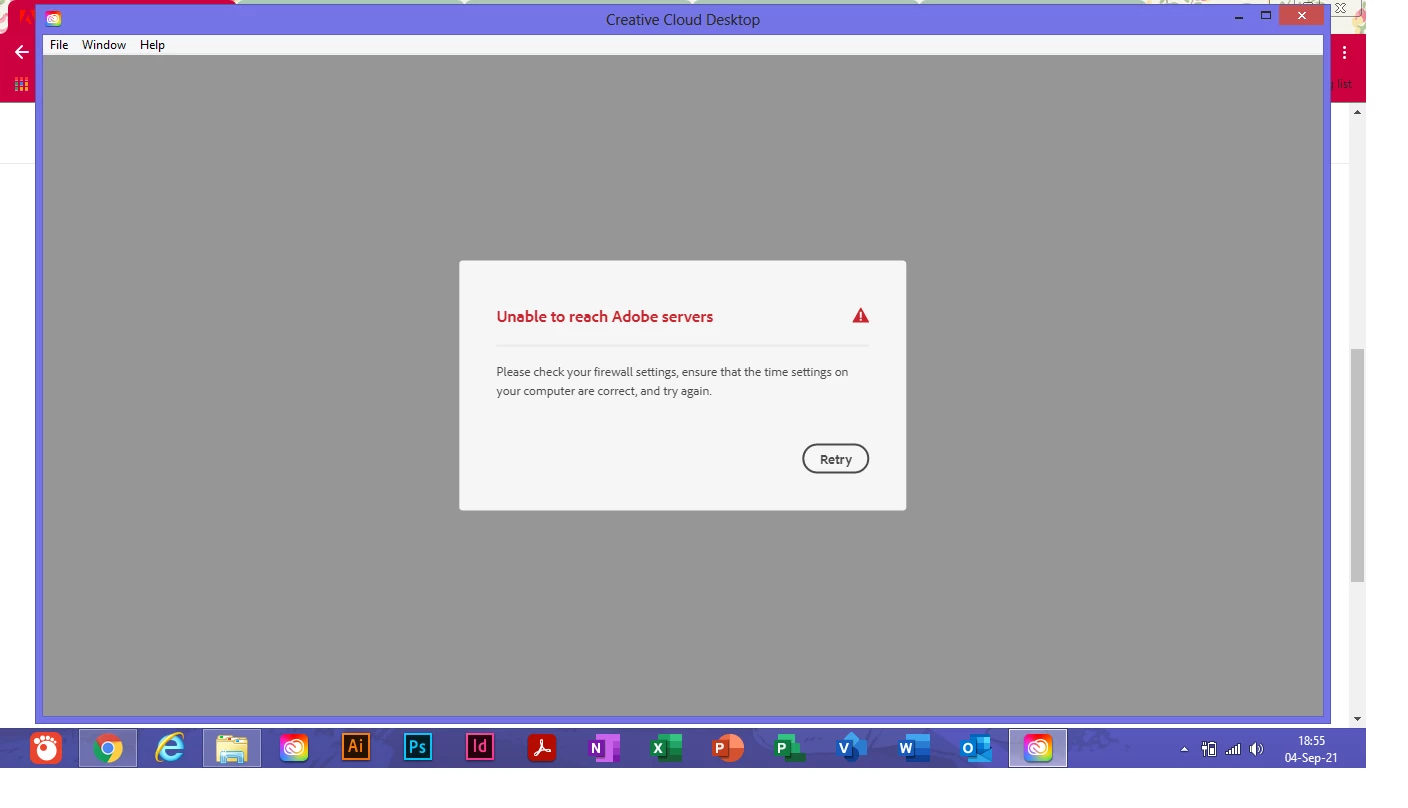Viewport: 1408px width, 808px height.
Task: Click the red warning triangle icon
Action: (x=860, y=316)
